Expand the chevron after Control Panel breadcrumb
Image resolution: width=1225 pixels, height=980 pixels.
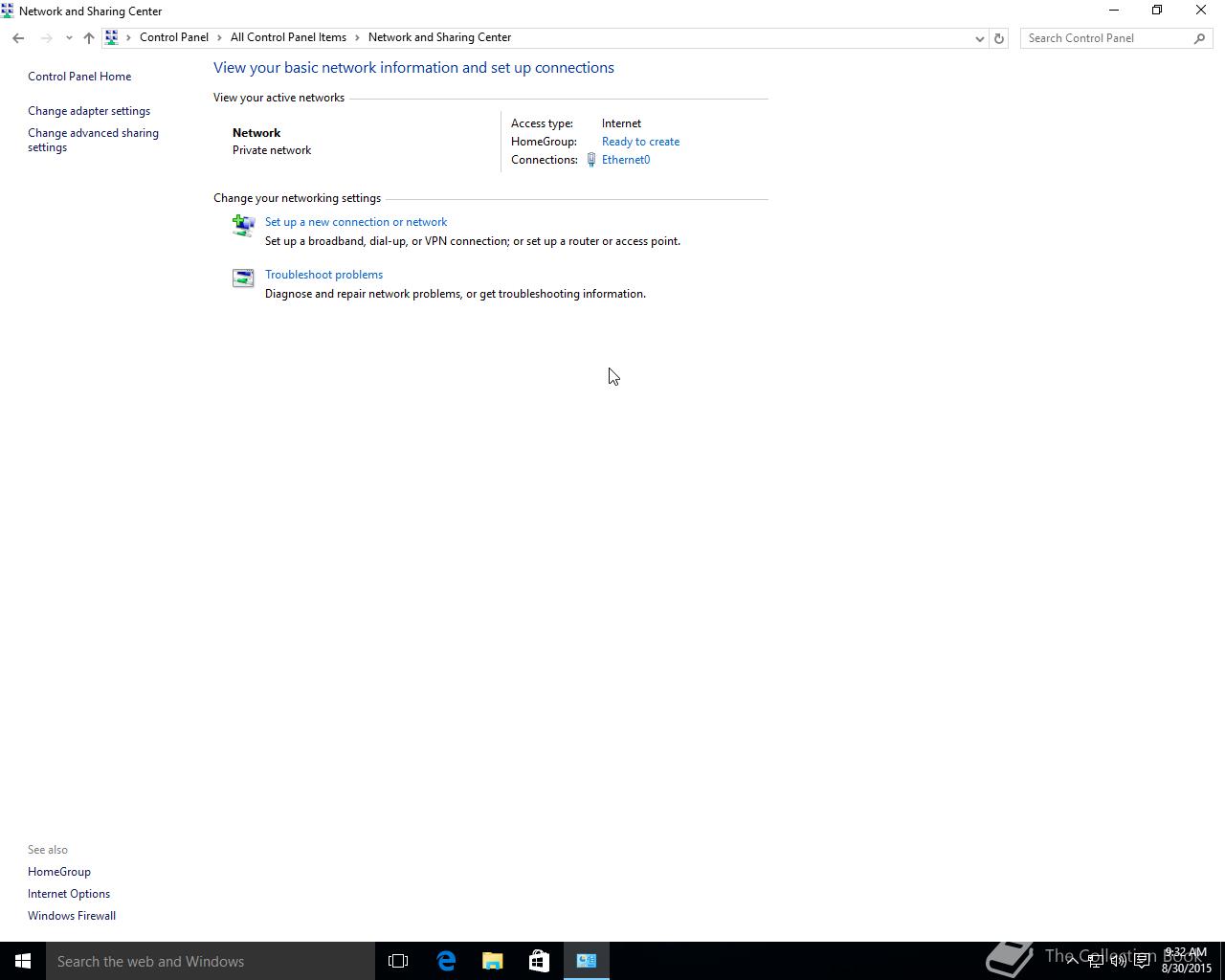tap(219, 37)
